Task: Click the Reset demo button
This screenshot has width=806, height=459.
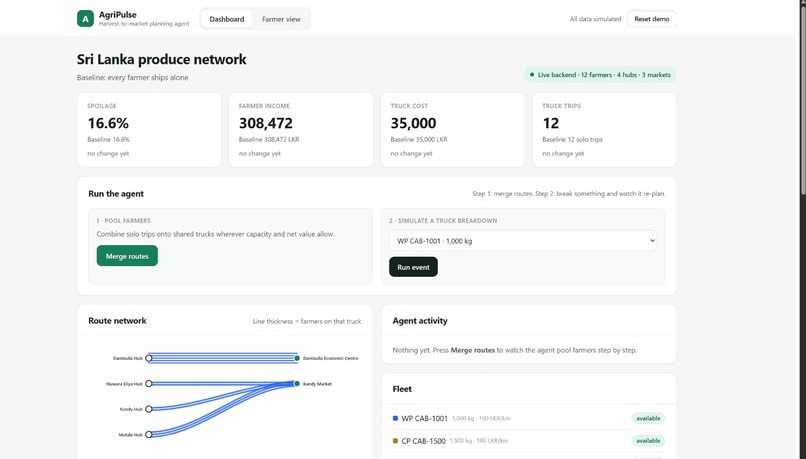Action: tap(652, 19)
